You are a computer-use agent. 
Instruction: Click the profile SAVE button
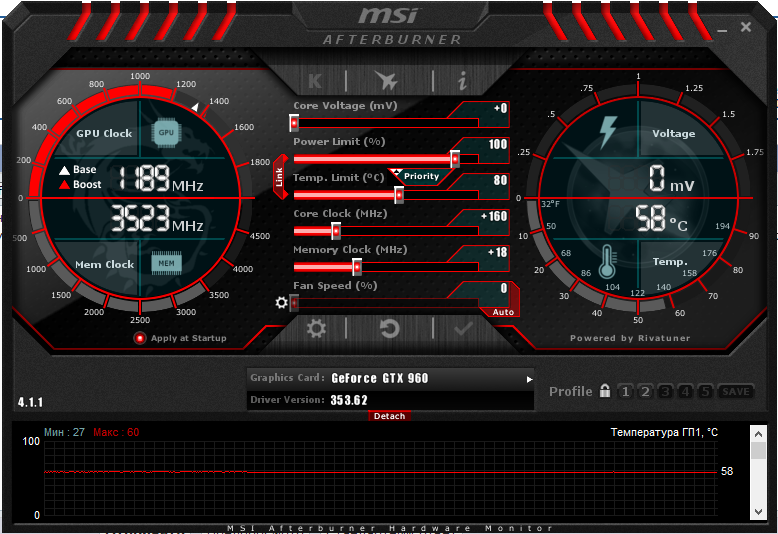(x=736, y=391)
